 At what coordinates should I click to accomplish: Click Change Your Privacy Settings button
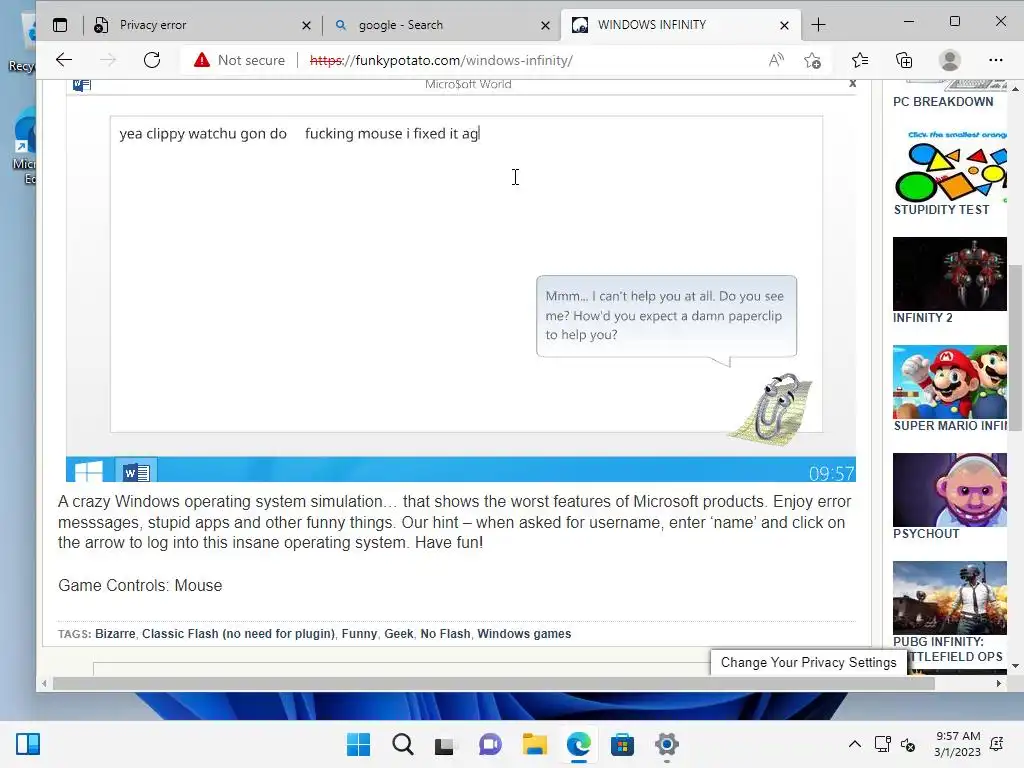[808, 662]
